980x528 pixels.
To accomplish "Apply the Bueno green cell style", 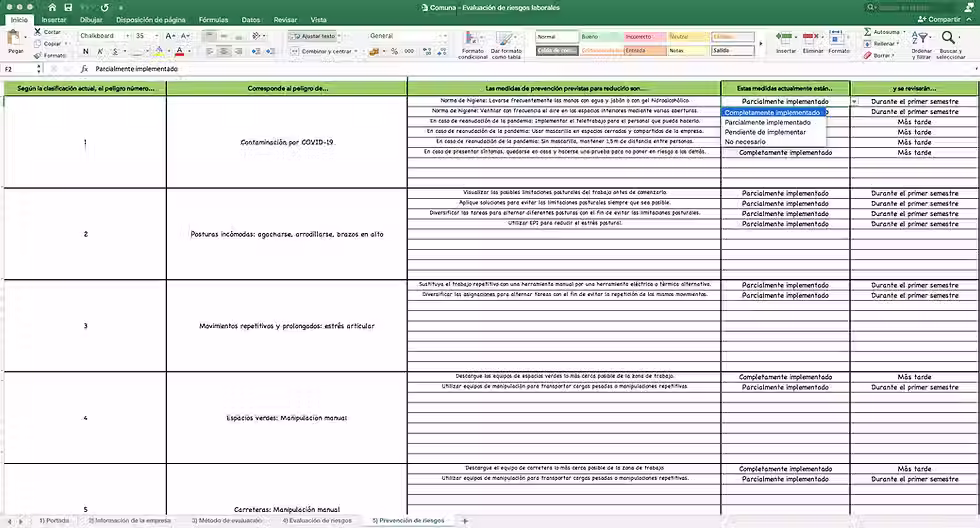I will [x=601, y=36].
